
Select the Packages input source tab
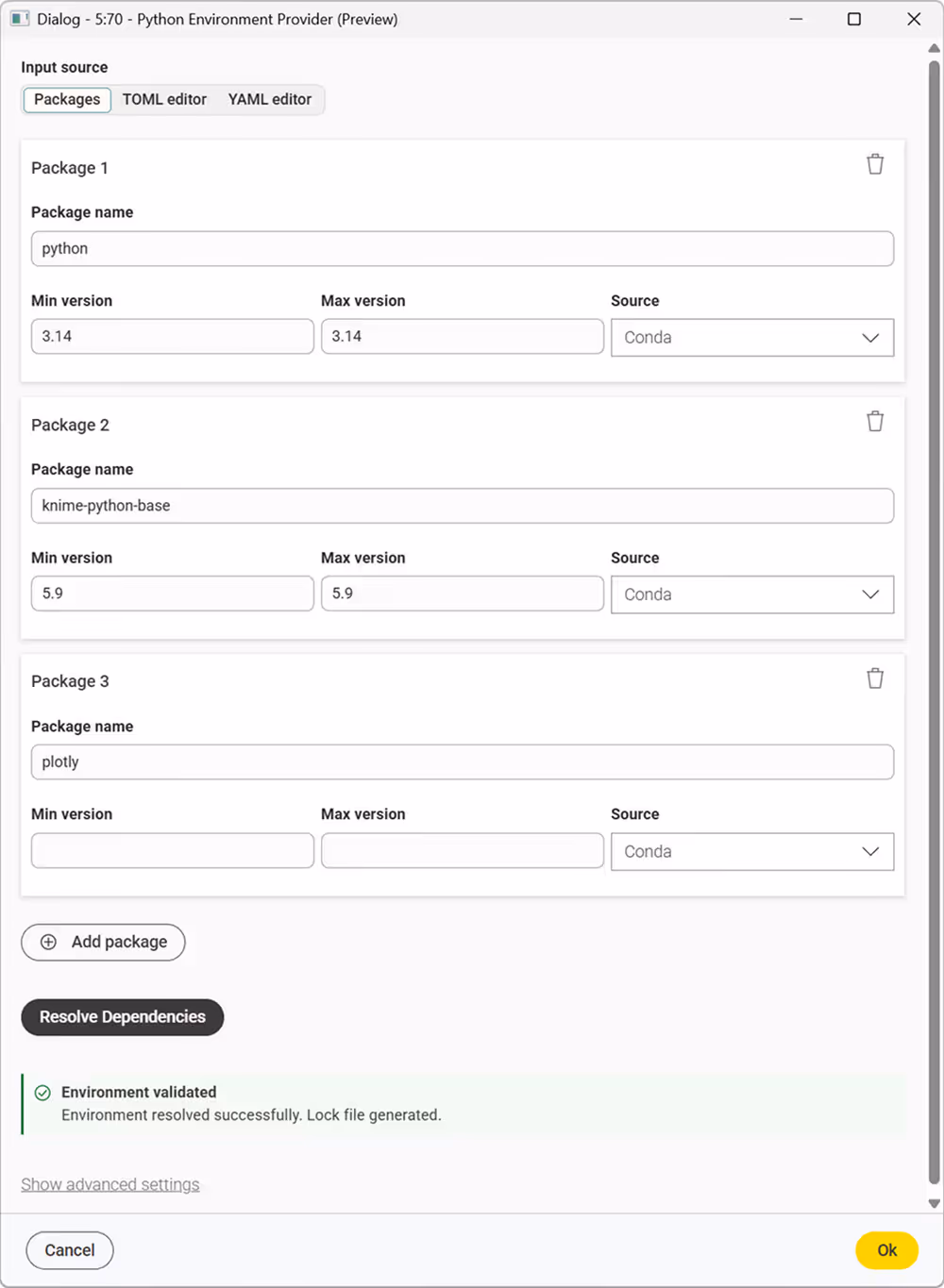point(67,99)
